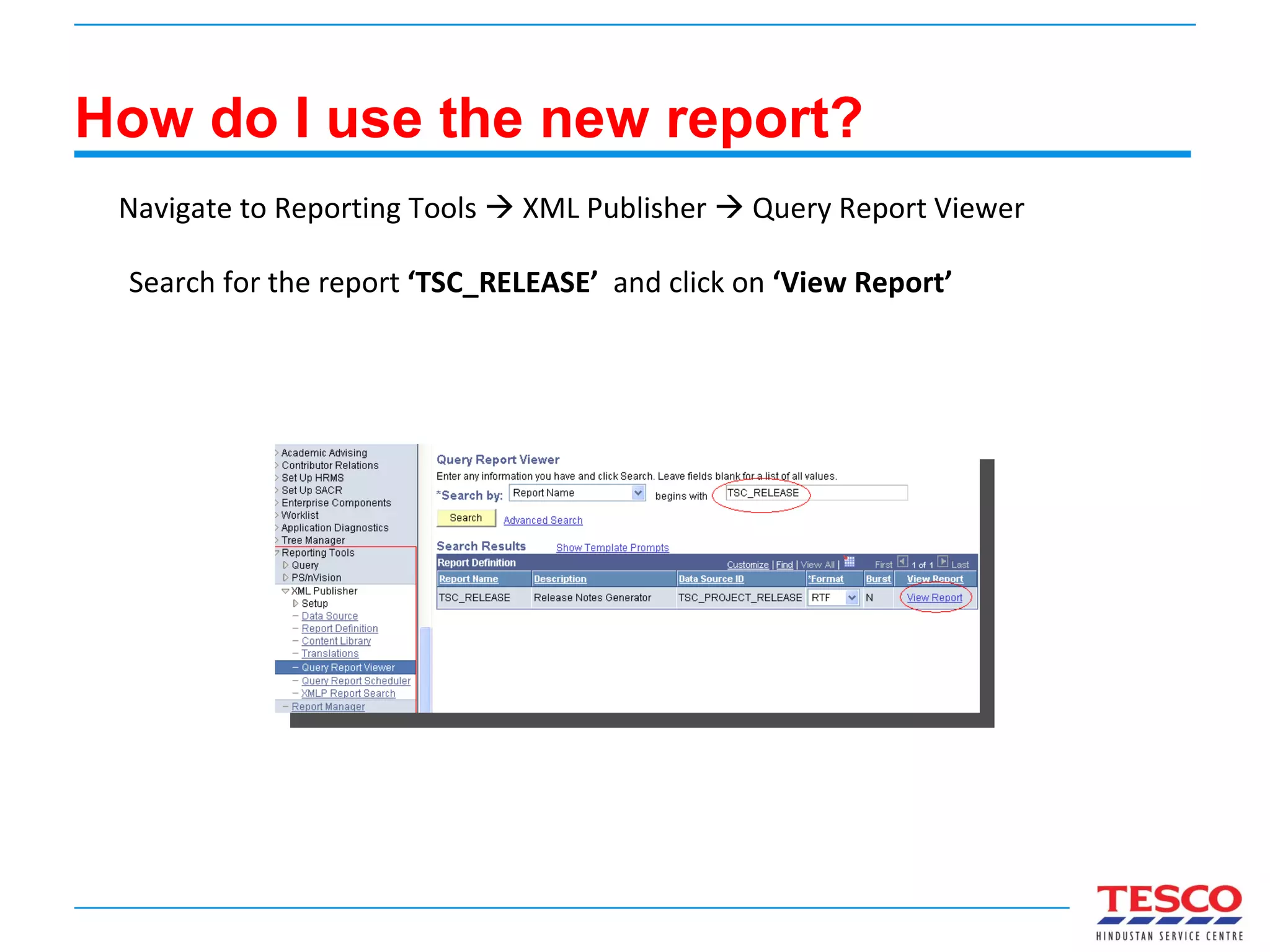
Task: Click the yellow Search button
Action: (x=466, y=518)
